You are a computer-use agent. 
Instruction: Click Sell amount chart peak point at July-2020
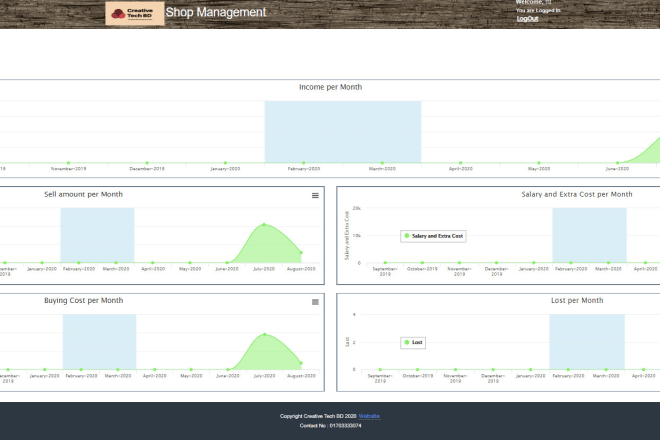pos(264,225)
